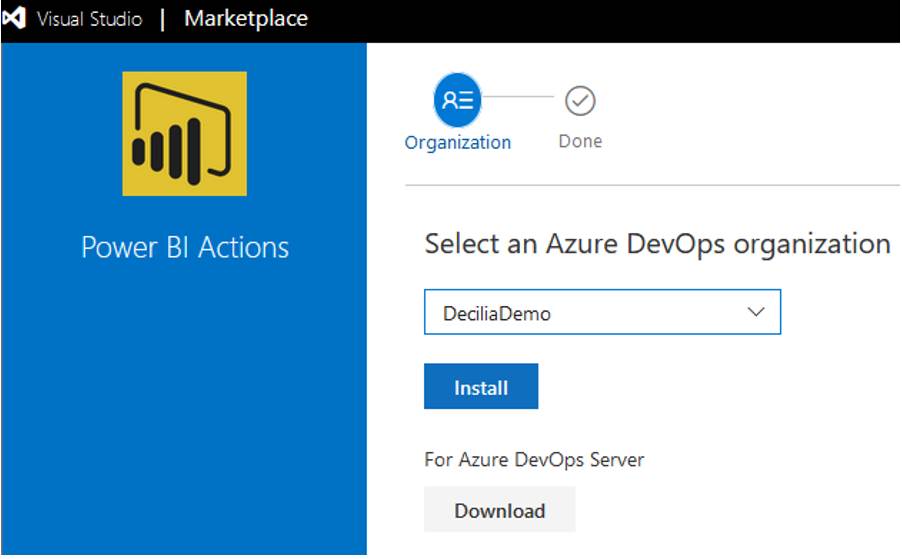Screen dimensions: 902x559
Task: Go to Visual Studio header text link
Action: pyautogui.click(x=89, y=19)
